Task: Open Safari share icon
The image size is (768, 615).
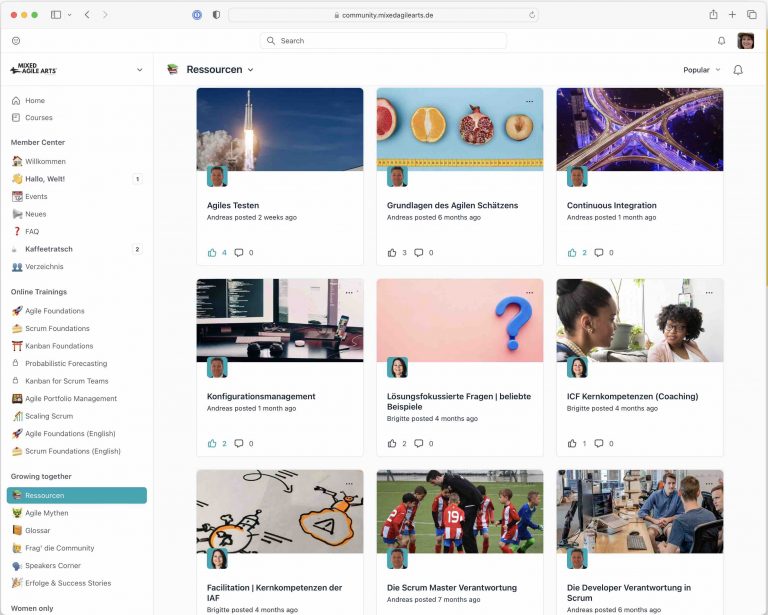Action: [x=713, y=15]
